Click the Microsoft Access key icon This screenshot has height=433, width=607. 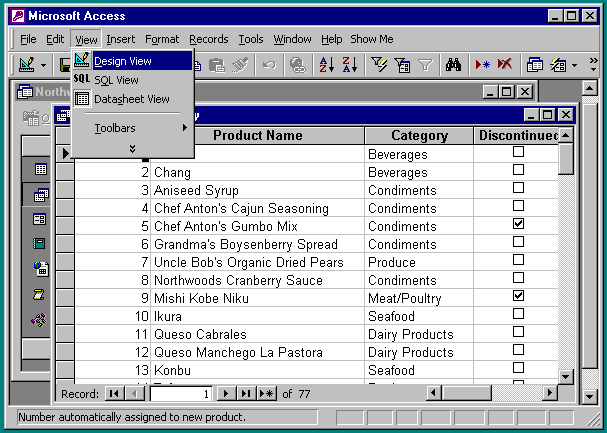pos(18,16)
